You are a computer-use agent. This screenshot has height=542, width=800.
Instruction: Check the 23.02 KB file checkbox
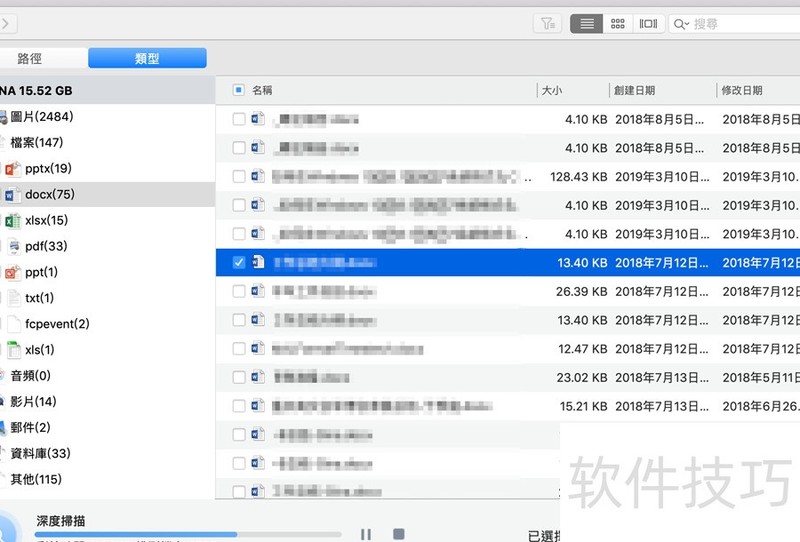[x=239, y=377]
